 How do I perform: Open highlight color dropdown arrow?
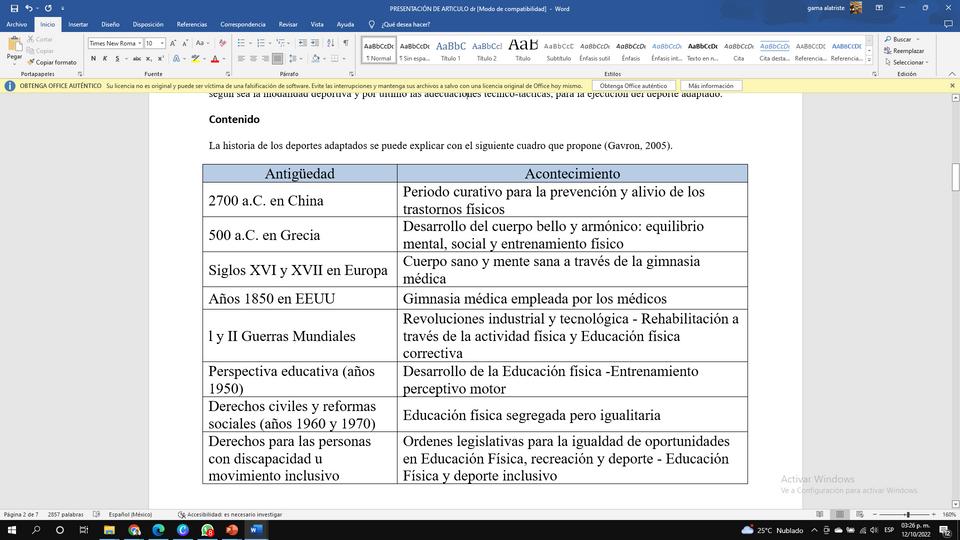203,59
